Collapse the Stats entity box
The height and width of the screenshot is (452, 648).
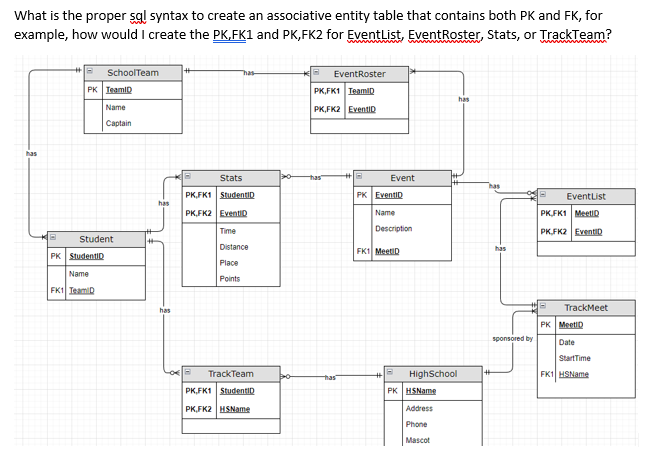click(x=188, y=176)
